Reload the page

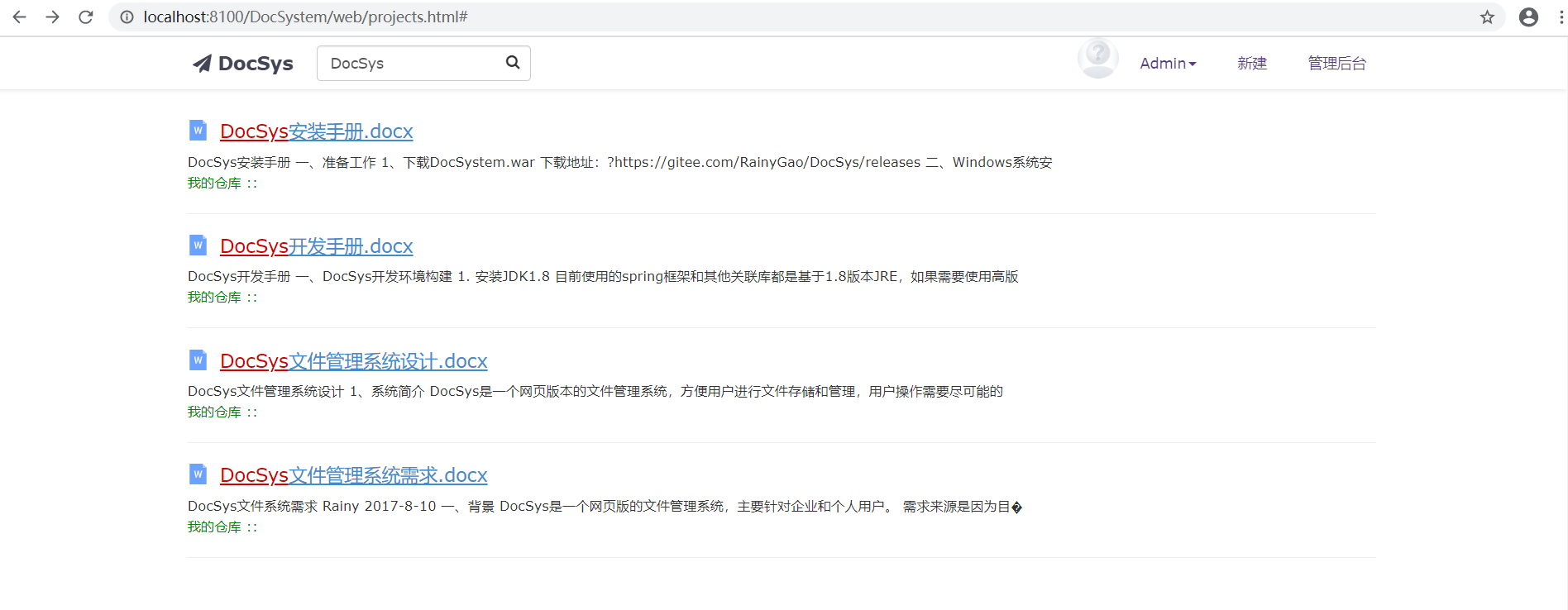click(86, 17)
